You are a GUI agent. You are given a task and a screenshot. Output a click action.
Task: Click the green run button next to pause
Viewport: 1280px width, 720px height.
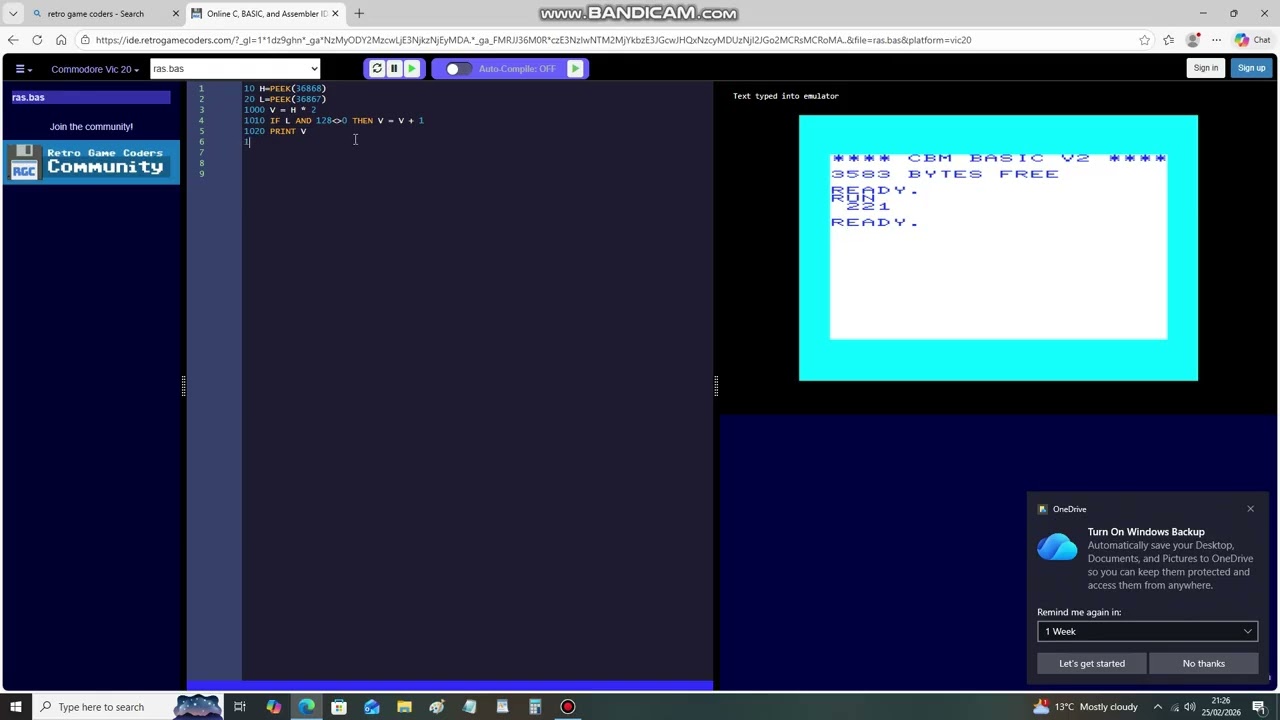coord(411,69)
